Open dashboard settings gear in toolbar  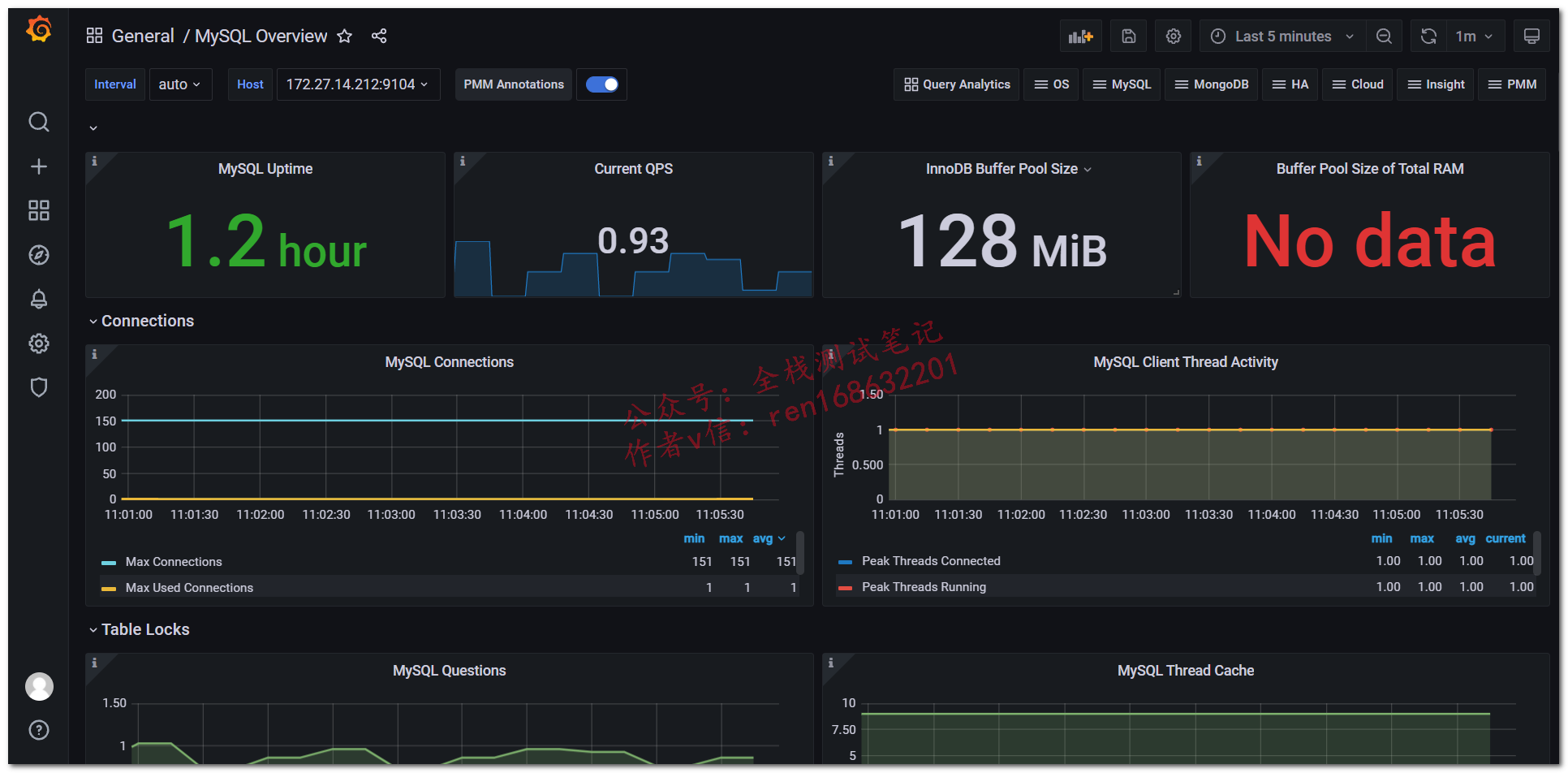[1174, 36]
